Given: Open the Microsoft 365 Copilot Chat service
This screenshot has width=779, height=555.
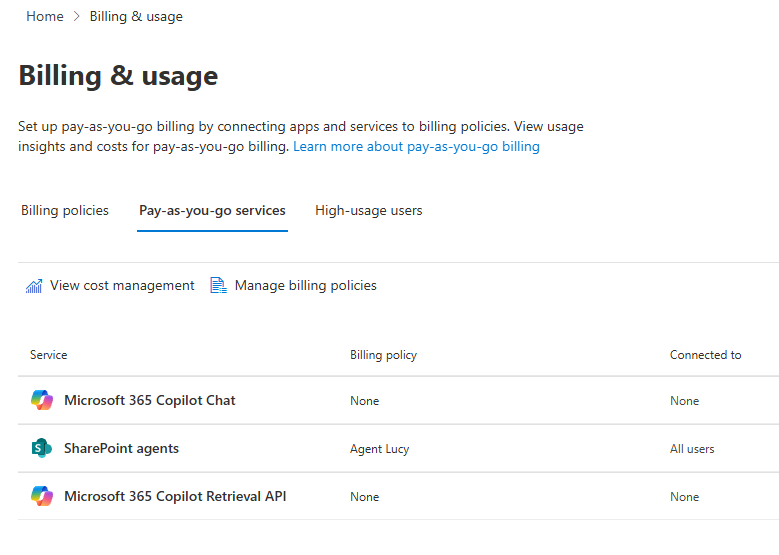Looking at the screenshot, I should (150, 400).
